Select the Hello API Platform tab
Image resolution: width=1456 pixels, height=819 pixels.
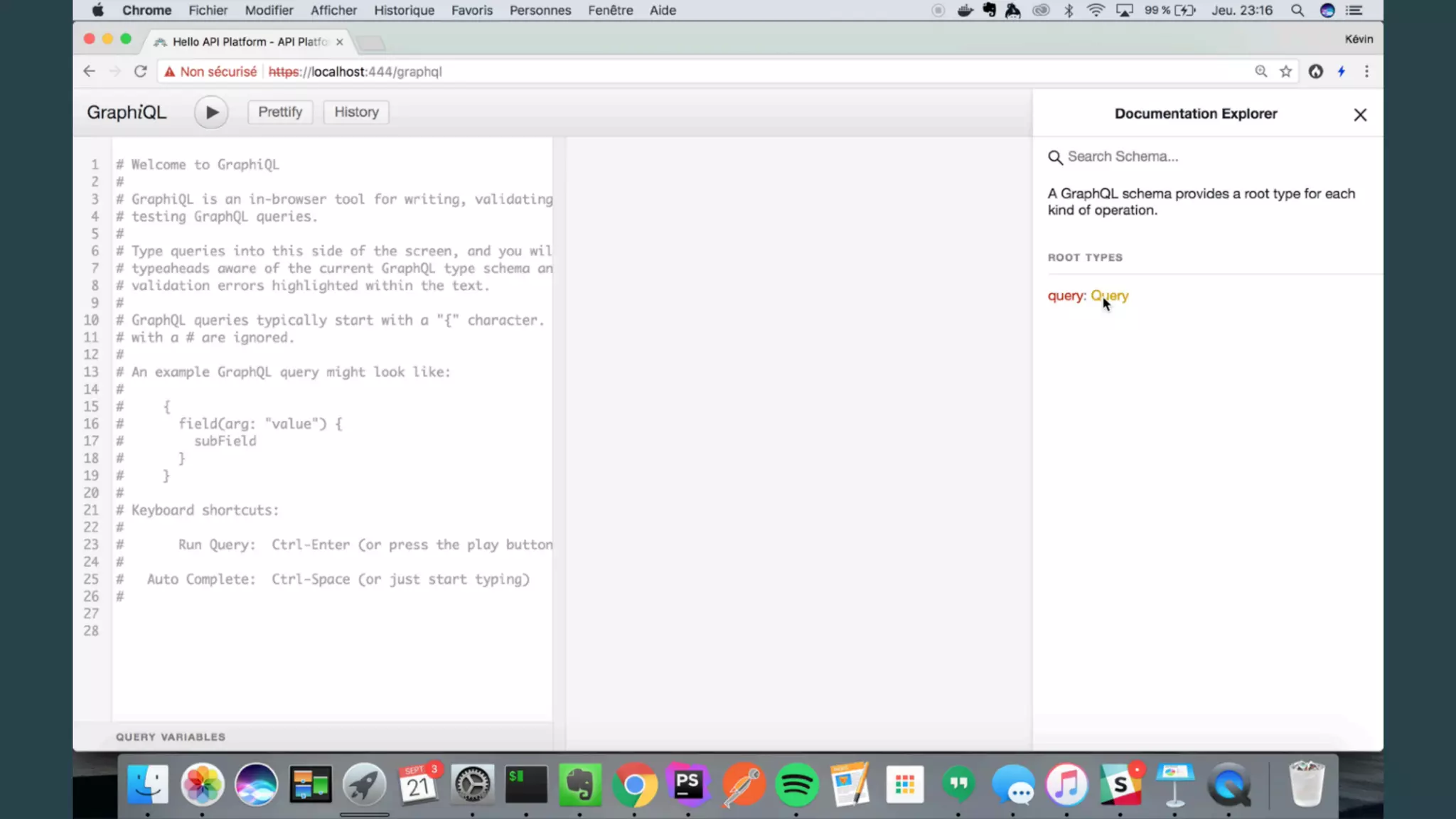[248, 42]
